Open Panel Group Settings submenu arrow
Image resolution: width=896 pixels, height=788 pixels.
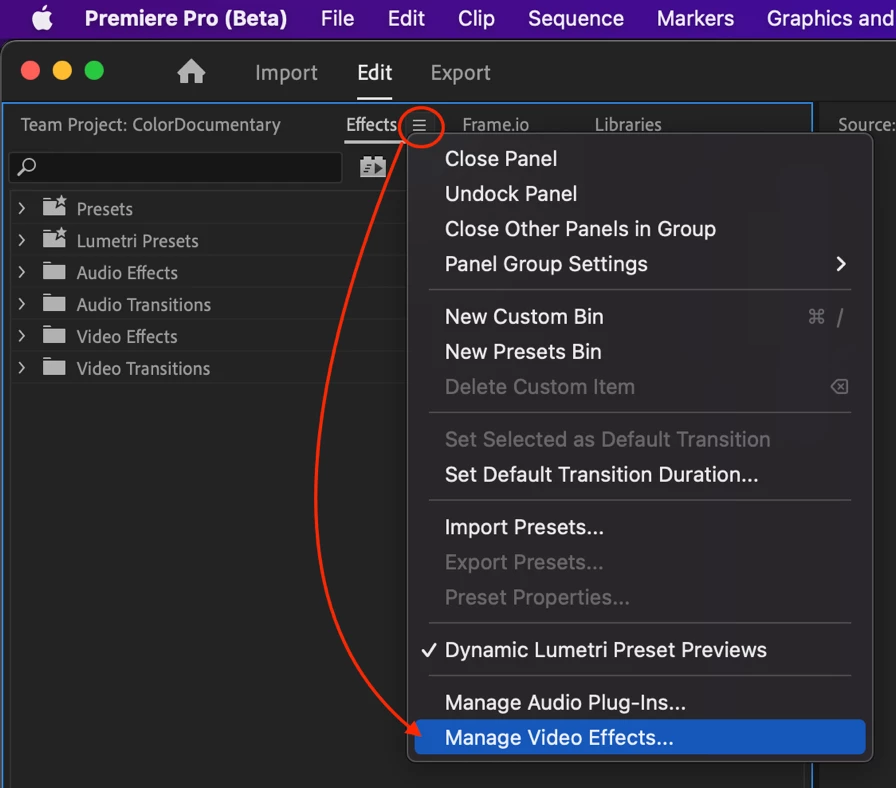click(x=841, y=264)
